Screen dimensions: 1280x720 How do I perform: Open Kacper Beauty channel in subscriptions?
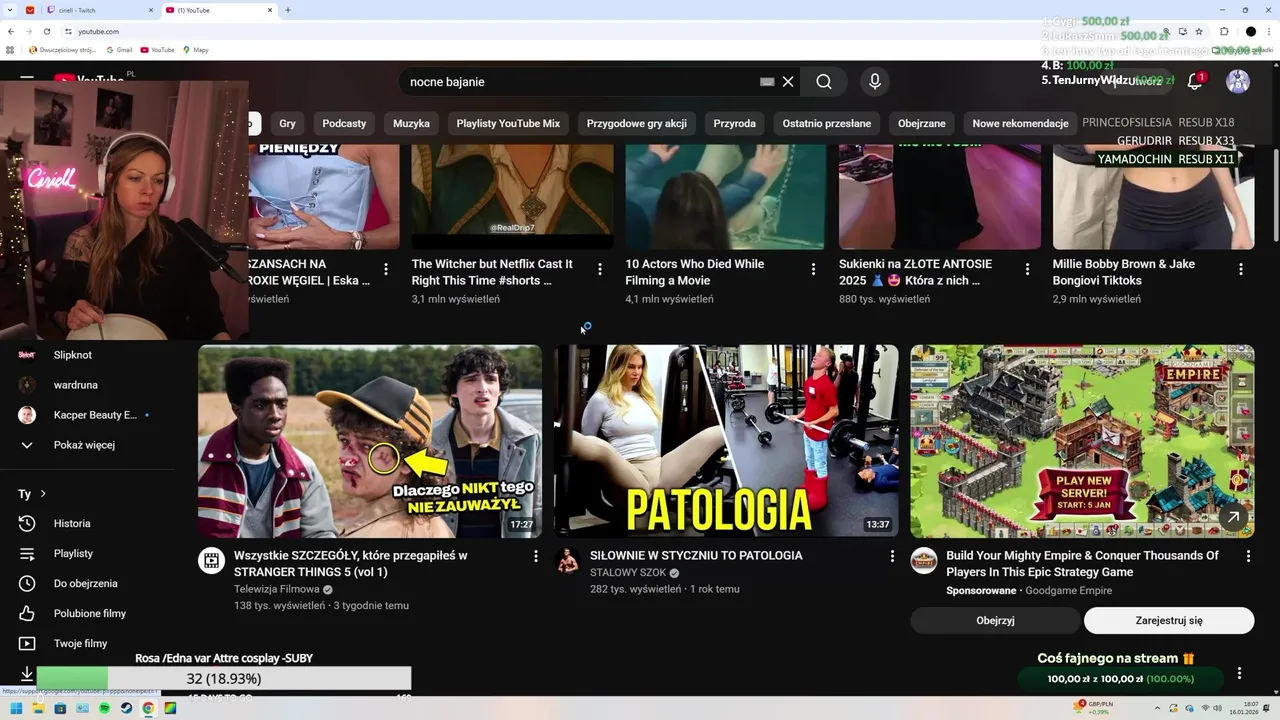tap(95, 415)
